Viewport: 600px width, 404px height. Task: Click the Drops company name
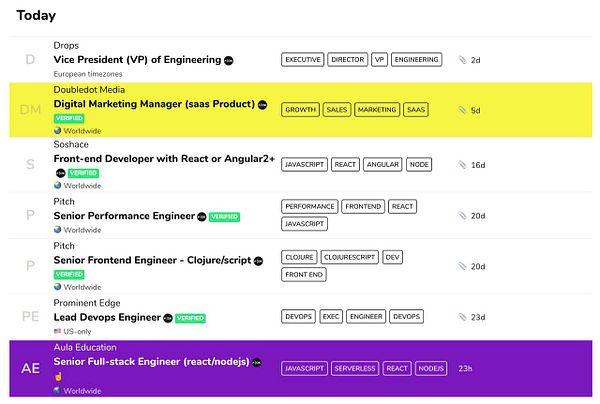click(66, 45)
